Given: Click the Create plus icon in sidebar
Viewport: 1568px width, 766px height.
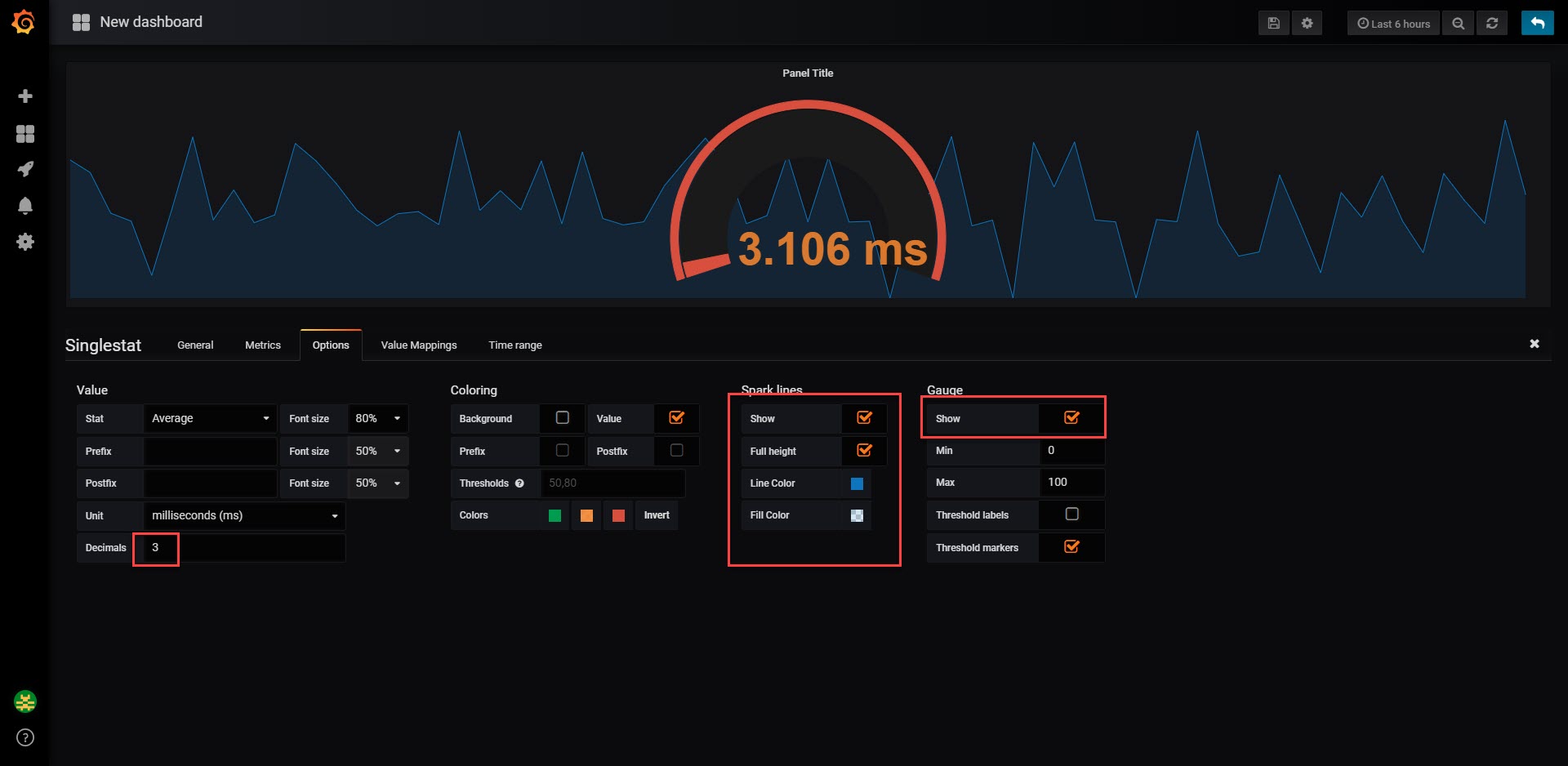Looking at the screenshot, I should point(25,96).
